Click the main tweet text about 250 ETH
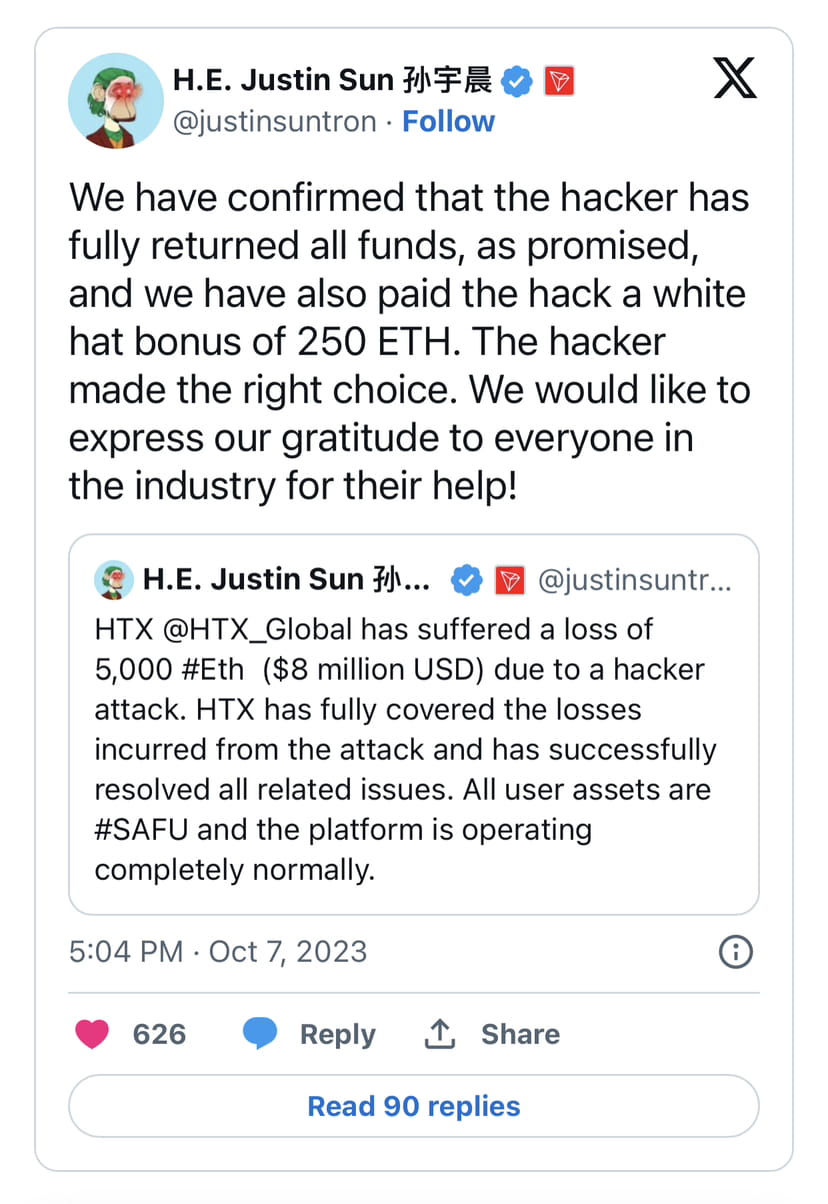Screen dimensions: 828x1204 tap(409, 341)
